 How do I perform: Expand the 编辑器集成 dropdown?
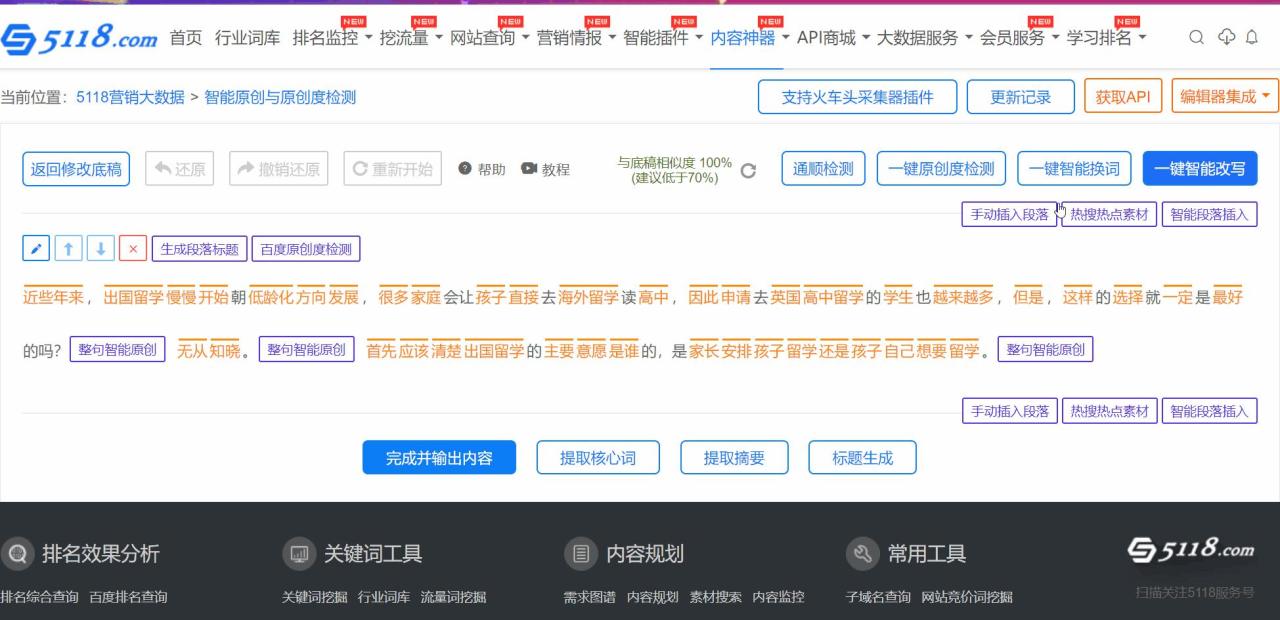1225,97
